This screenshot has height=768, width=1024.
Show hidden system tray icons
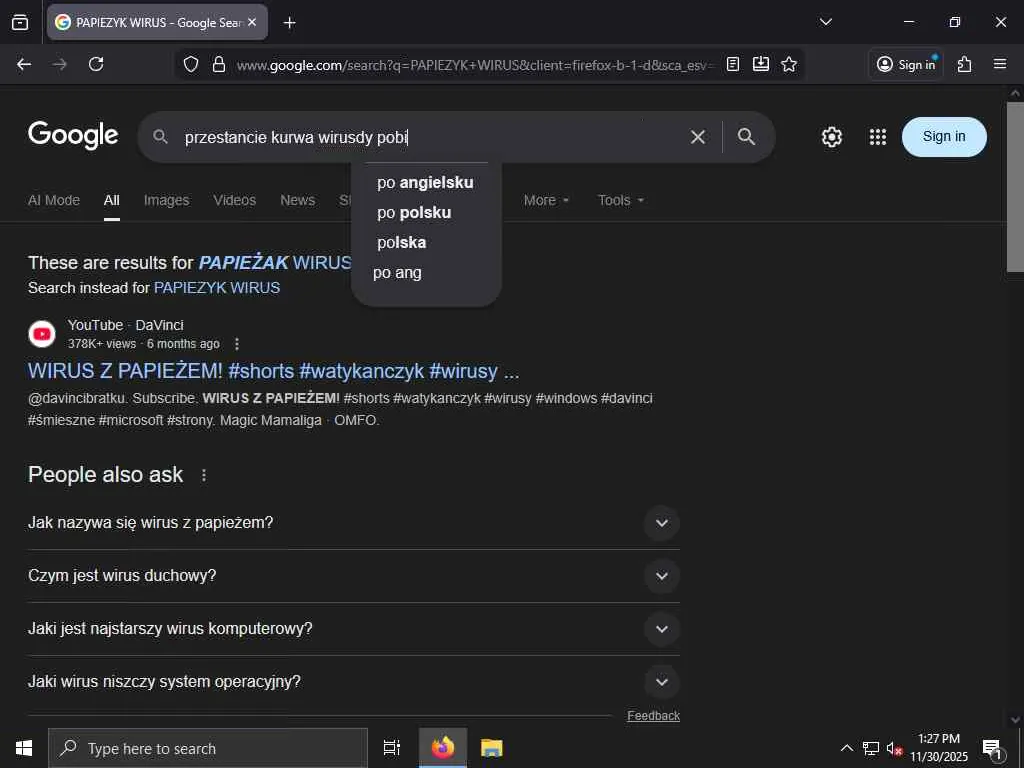pyautogui.click(x=846, y=748)
